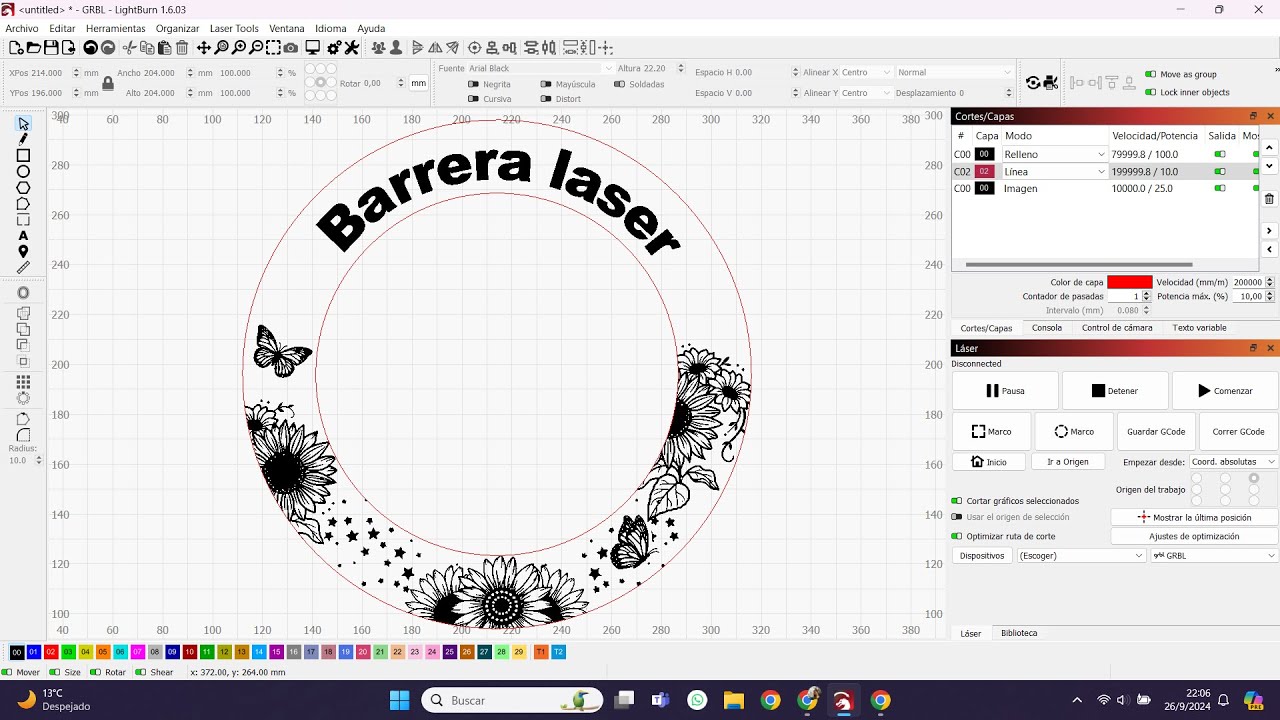Open the Herramientas menu
1280x720 pixels.
tap(115, 28)
